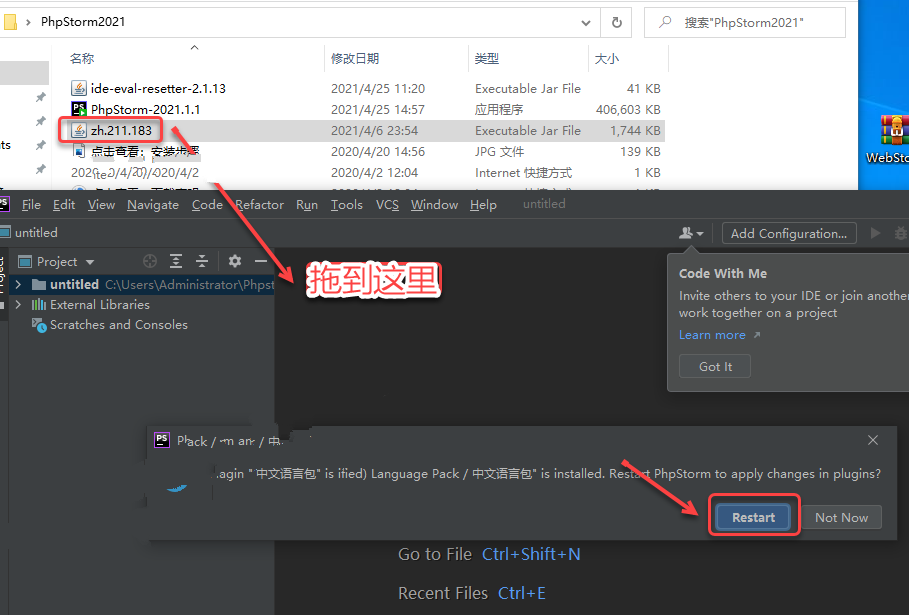Screen dimensions: 909x615
Task: Expand the untitled project folder node
Action: coord(18,284)
